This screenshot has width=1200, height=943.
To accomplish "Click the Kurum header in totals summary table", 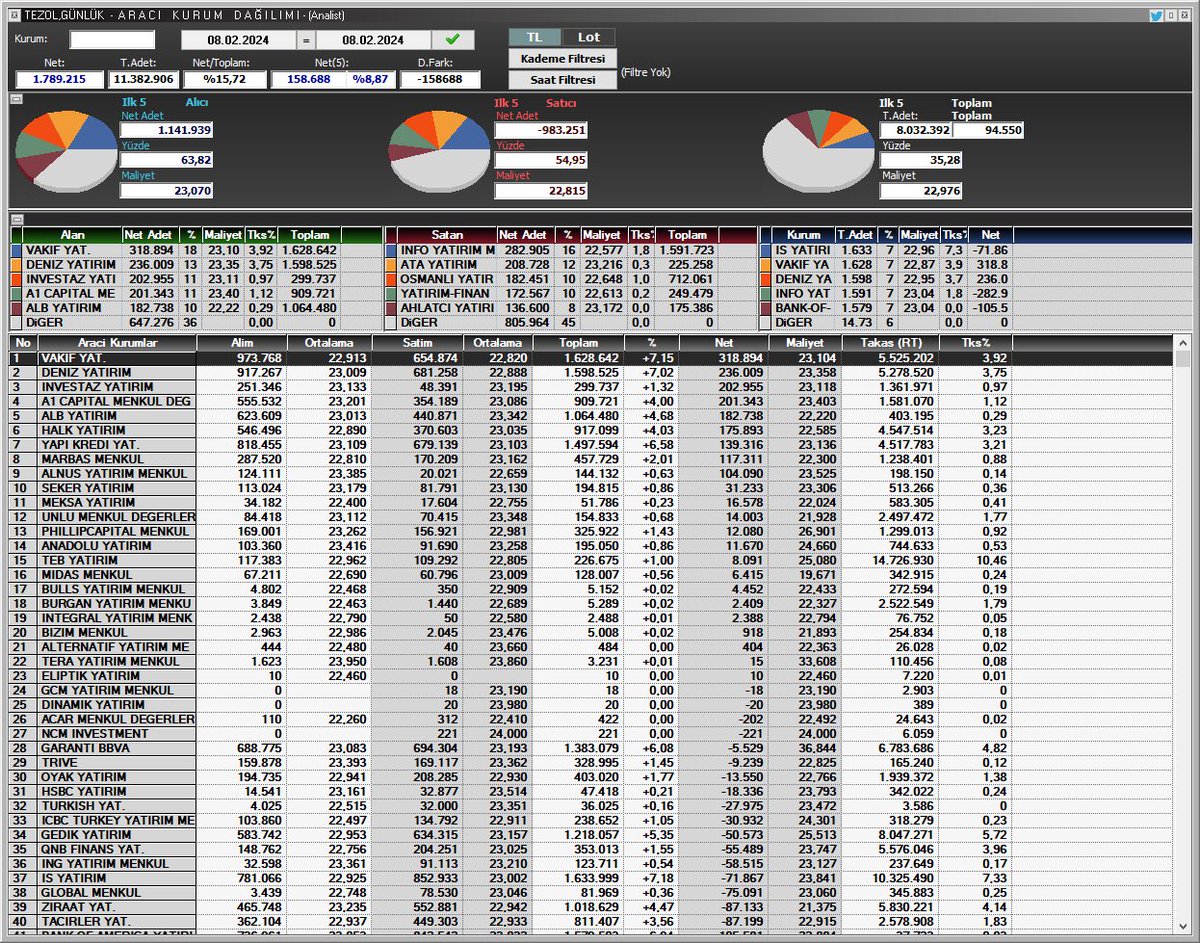I will [803, 235].
